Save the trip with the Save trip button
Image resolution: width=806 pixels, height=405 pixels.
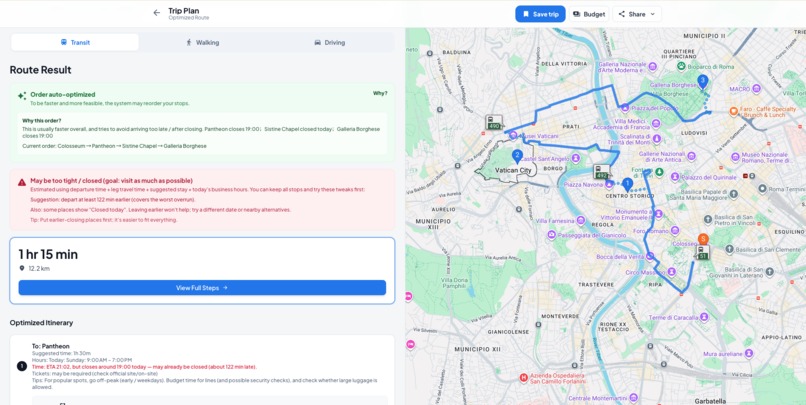(540, 14)
